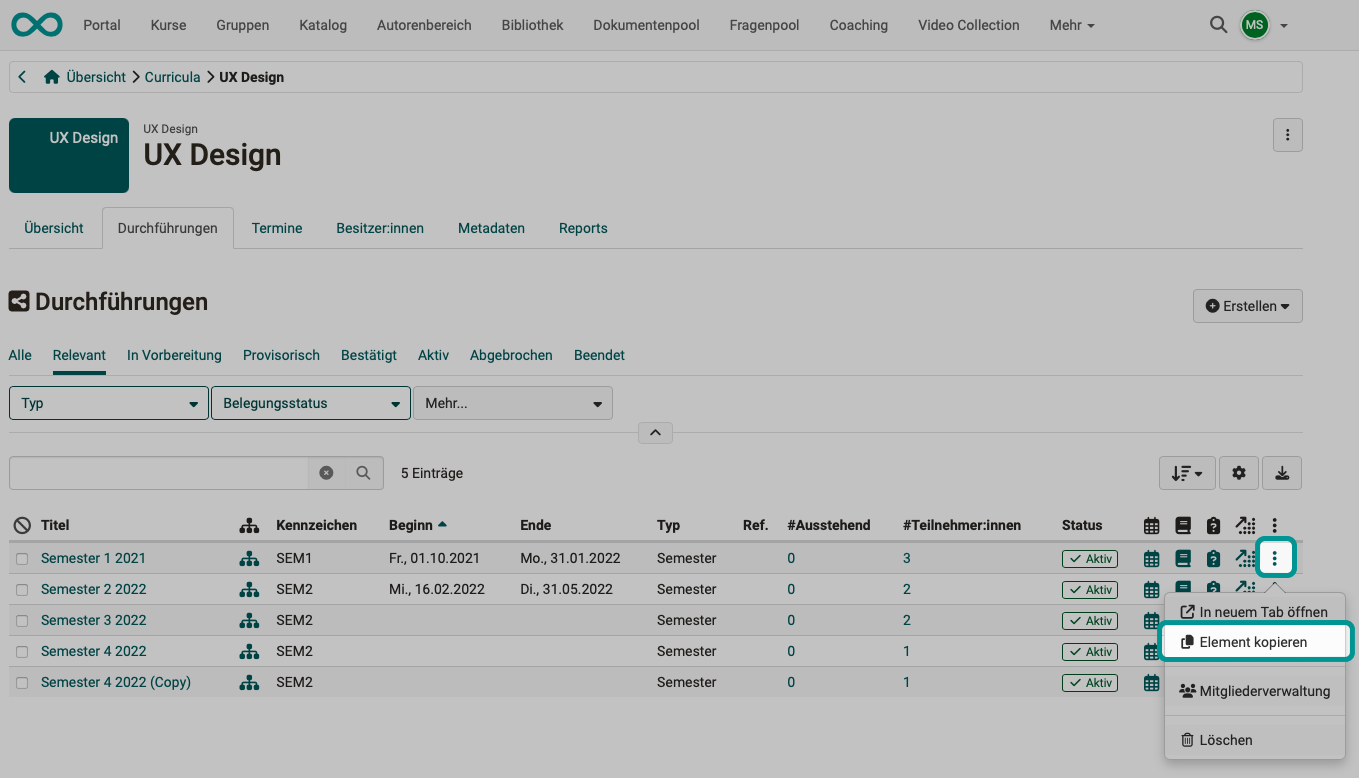The image size is (1359, 778).
Task: Download the table using the export icon
Action: click(x=1281, y=472)
